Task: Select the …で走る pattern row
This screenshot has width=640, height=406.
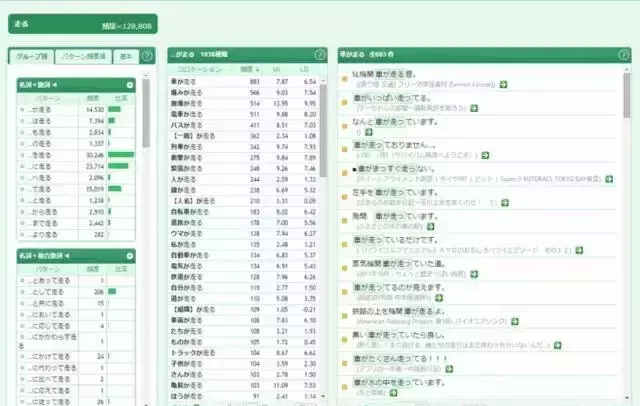Action: 46,188
